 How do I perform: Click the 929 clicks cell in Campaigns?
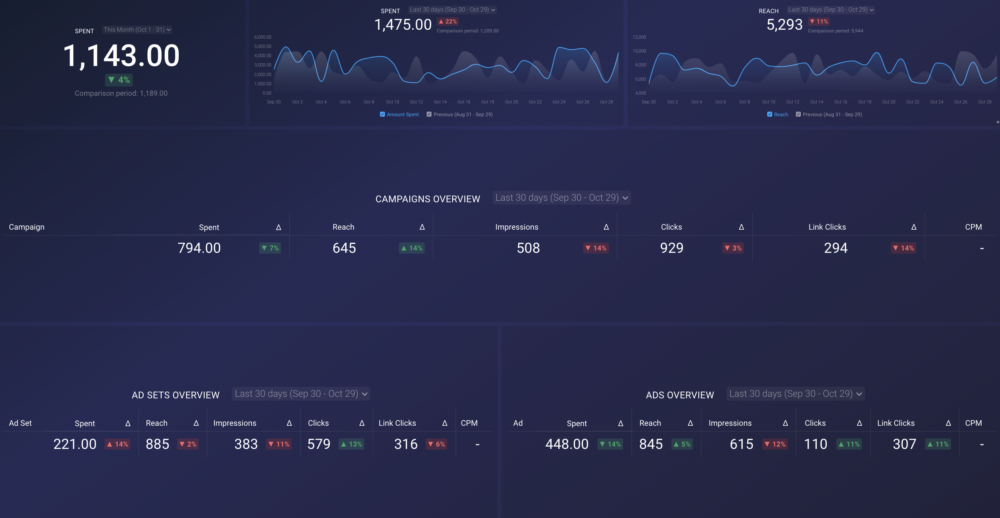tap(672, 248)
